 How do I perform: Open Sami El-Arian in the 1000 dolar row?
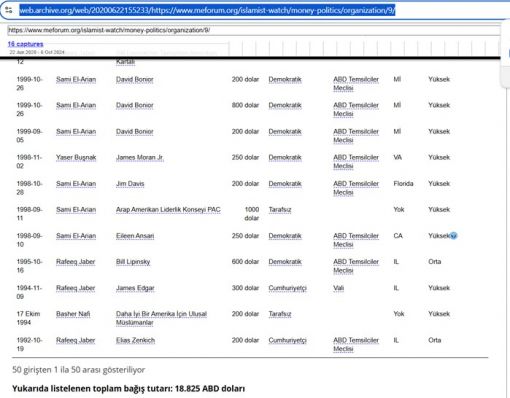[x=76, y=210]
